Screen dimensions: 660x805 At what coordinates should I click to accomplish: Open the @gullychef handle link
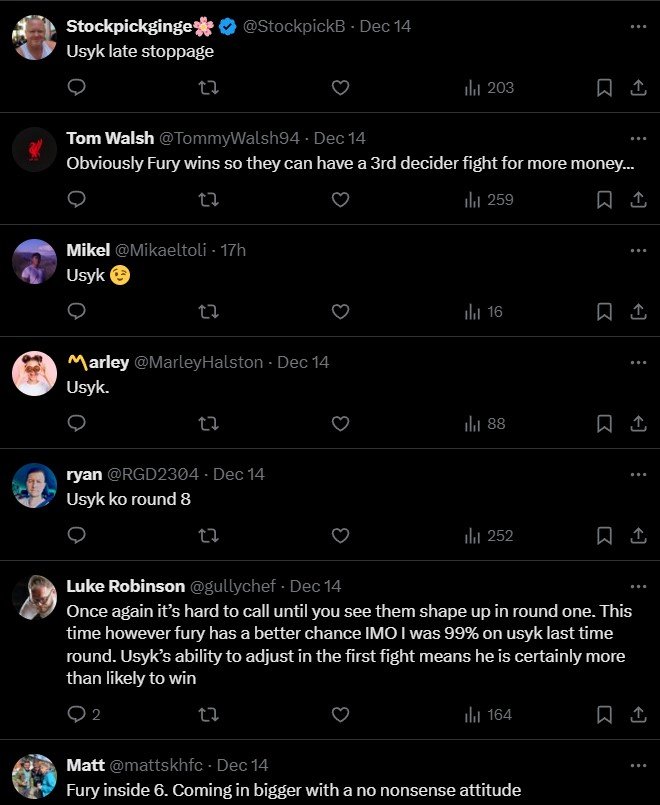point(236,586)
